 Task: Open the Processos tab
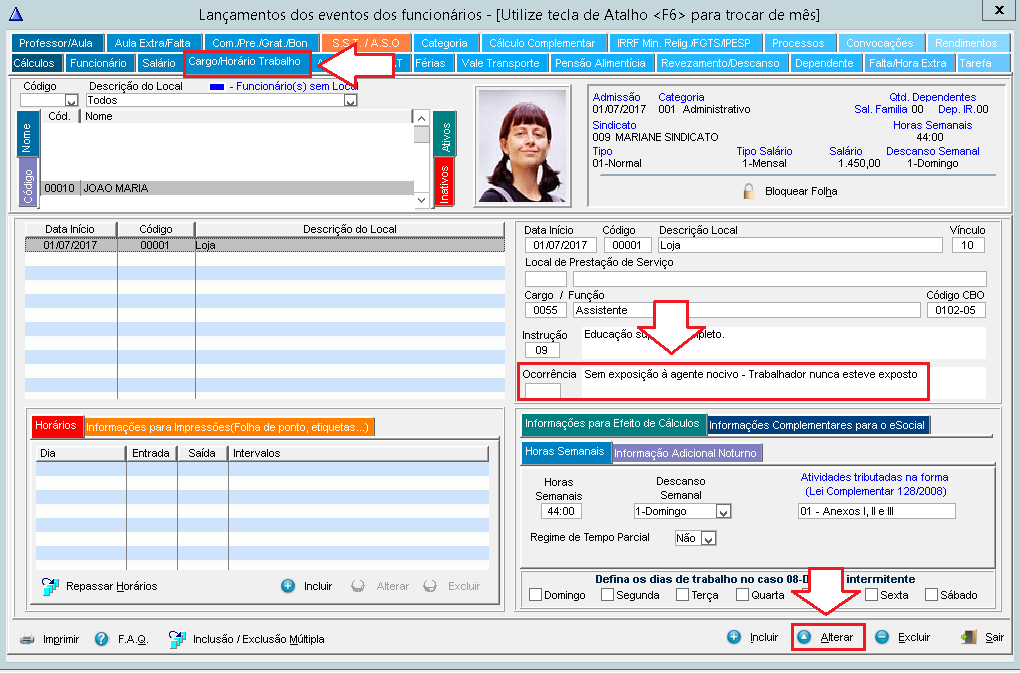tap(798, 43)
